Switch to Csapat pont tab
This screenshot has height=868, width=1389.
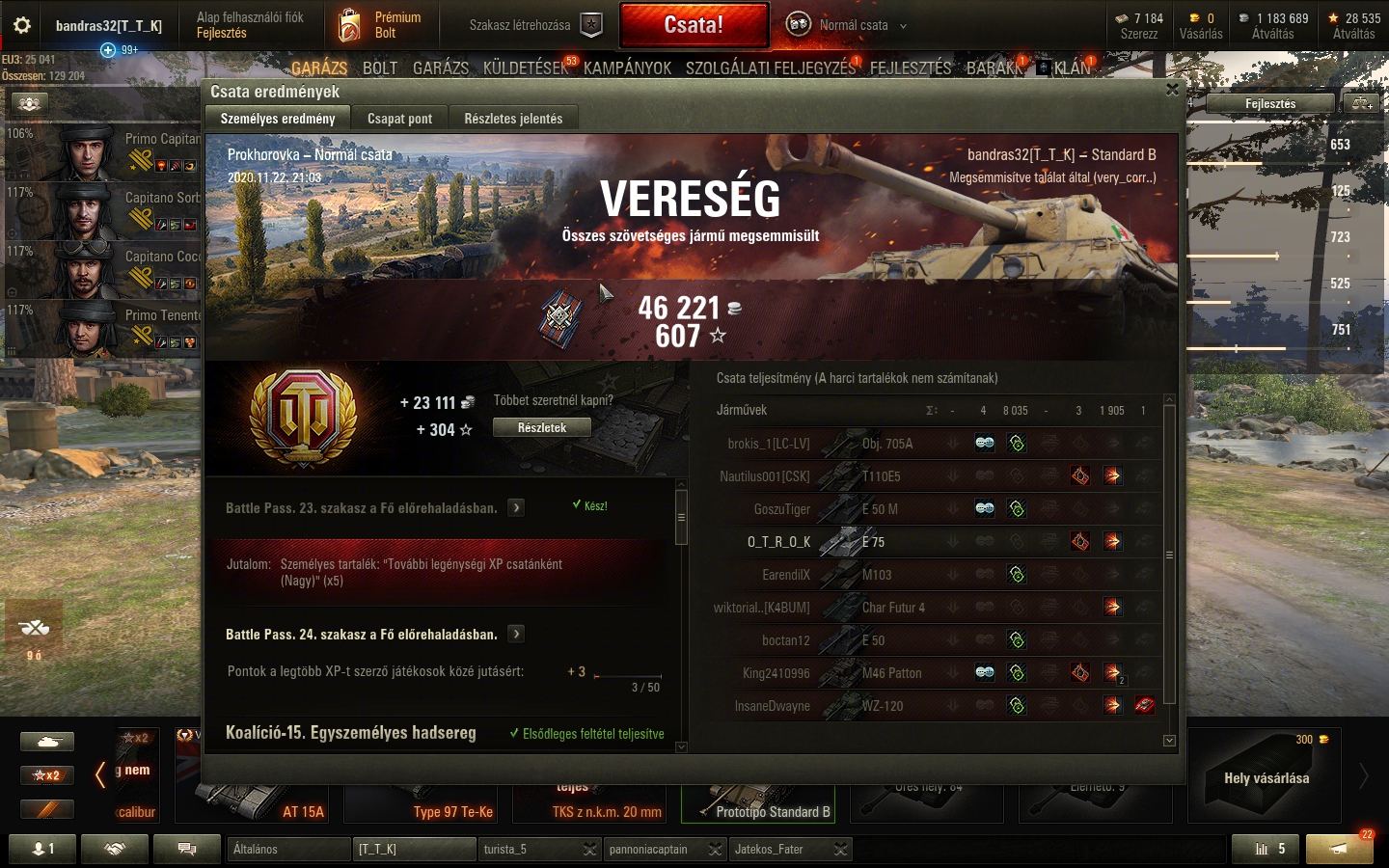399,119
